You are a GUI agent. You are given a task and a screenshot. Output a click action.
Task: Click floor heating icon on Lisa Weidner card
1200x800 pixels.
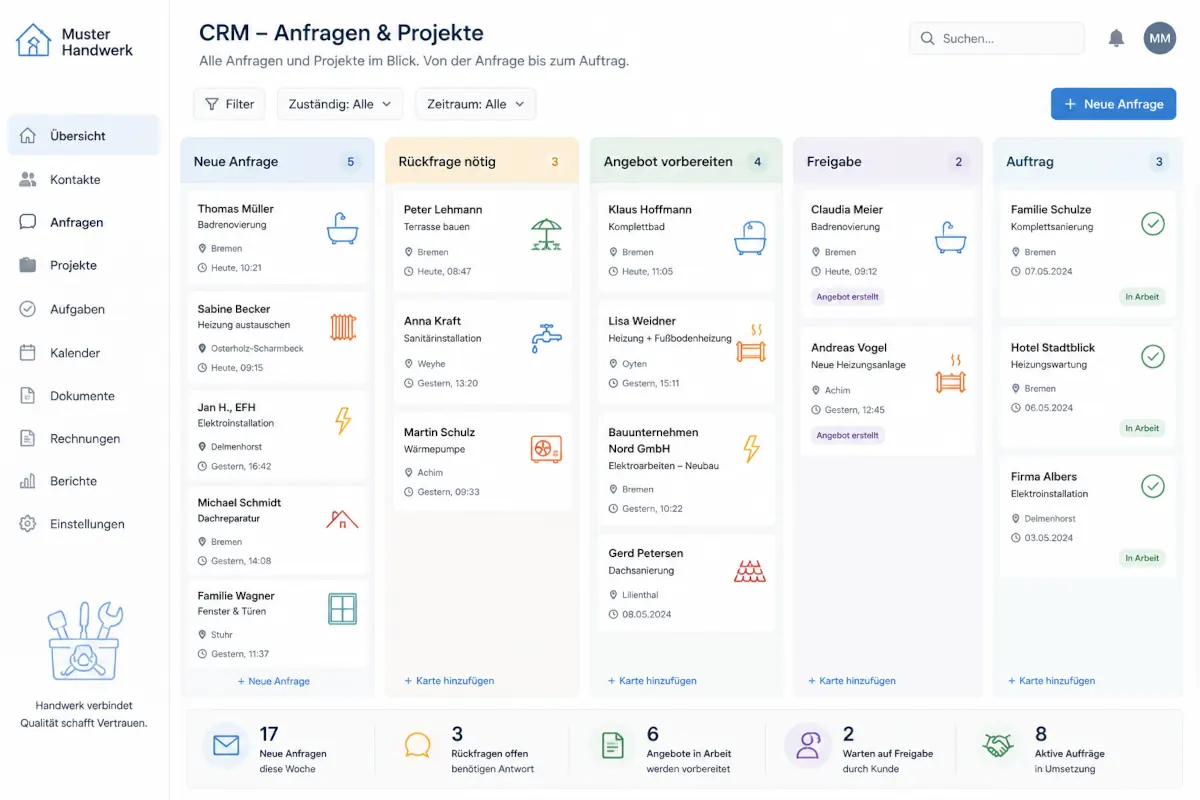pyautogui.click(x=750, y=342)
